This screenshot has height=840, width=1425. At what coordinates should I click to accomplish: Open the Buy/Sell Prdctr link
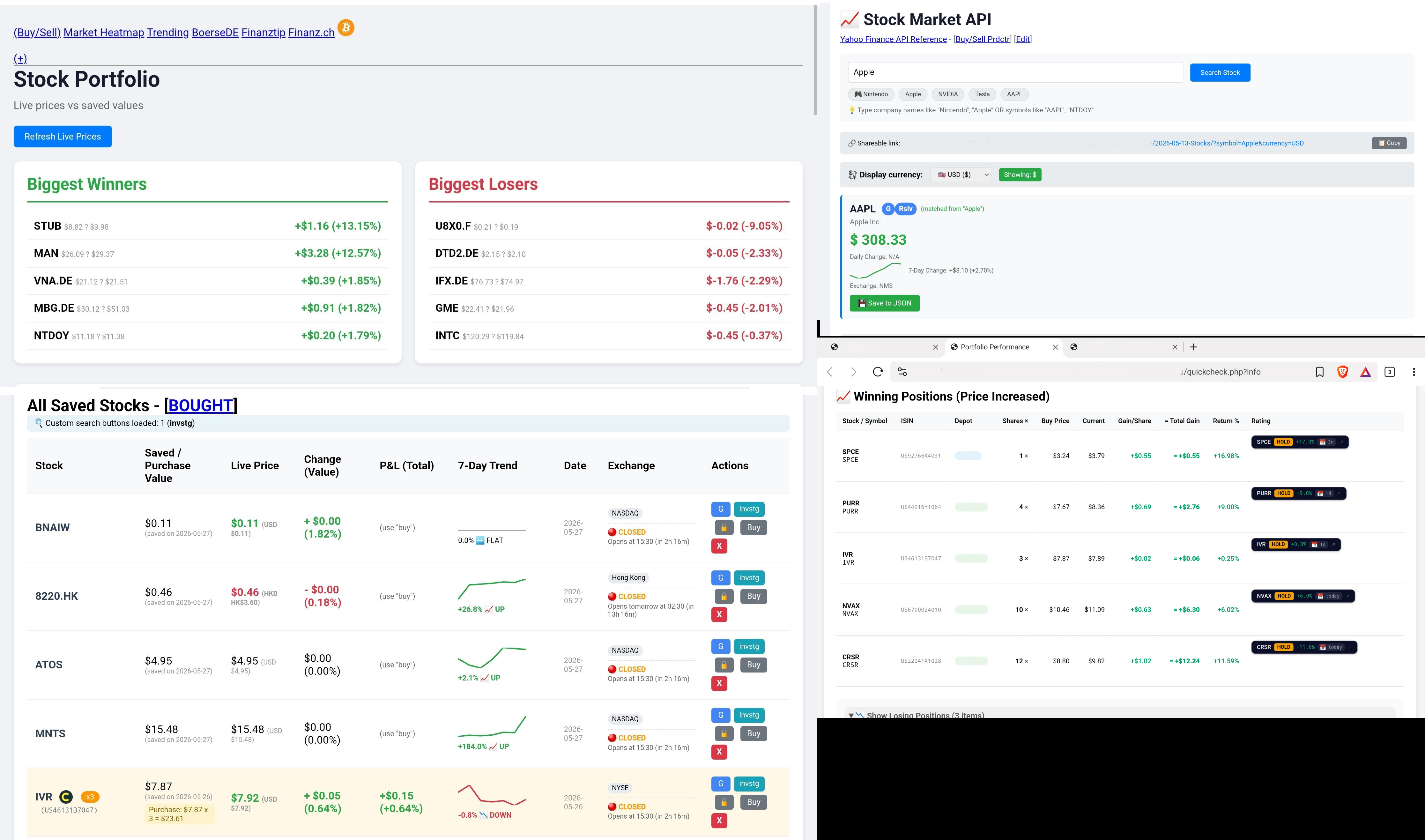(983, 39)
